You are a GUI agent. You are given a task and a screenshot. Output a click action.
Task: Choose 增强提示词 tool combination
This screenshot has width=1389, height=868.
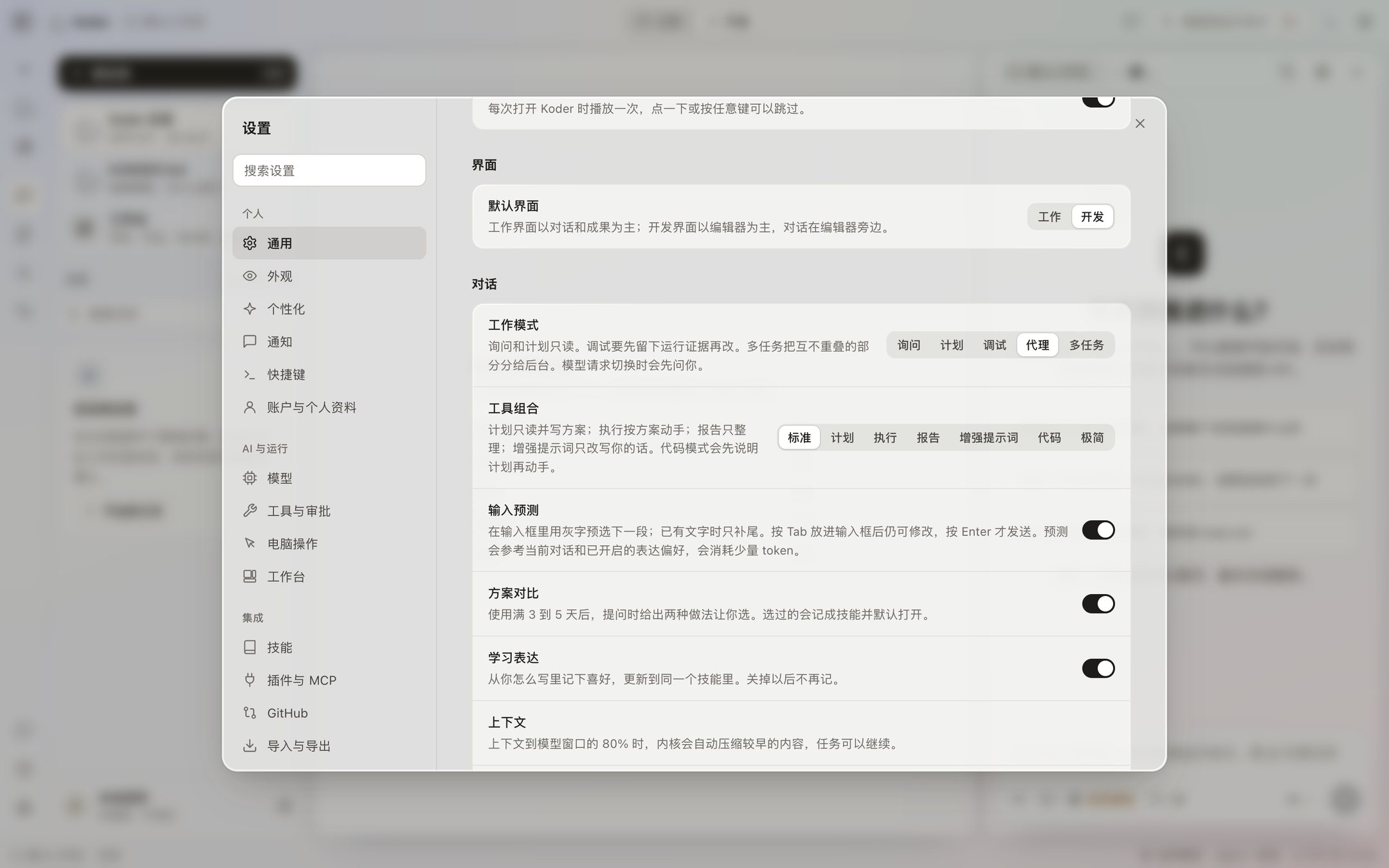(x=988, y=437)
